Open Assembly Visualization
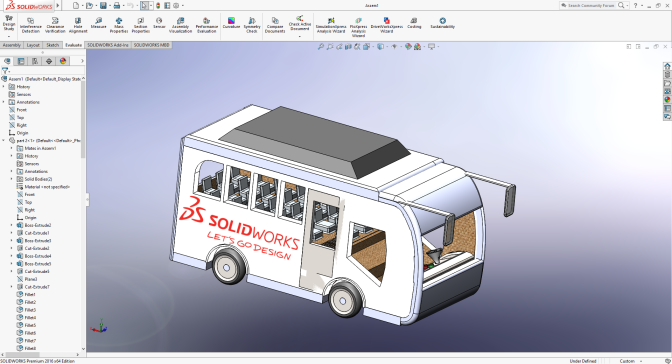This screenshot has height=364, width=672. click(x=180, y=25)
